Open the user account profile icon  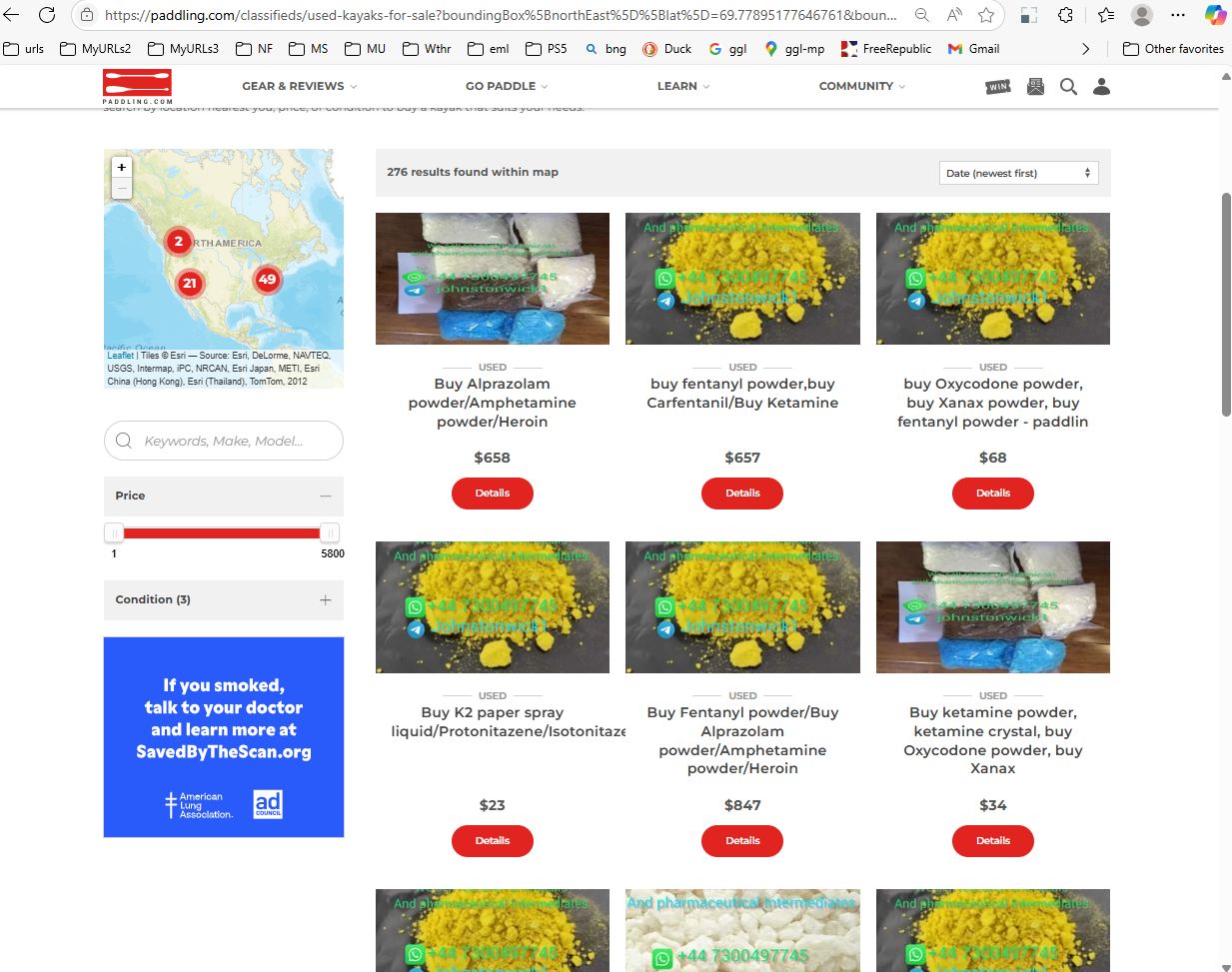[1101, 87]
